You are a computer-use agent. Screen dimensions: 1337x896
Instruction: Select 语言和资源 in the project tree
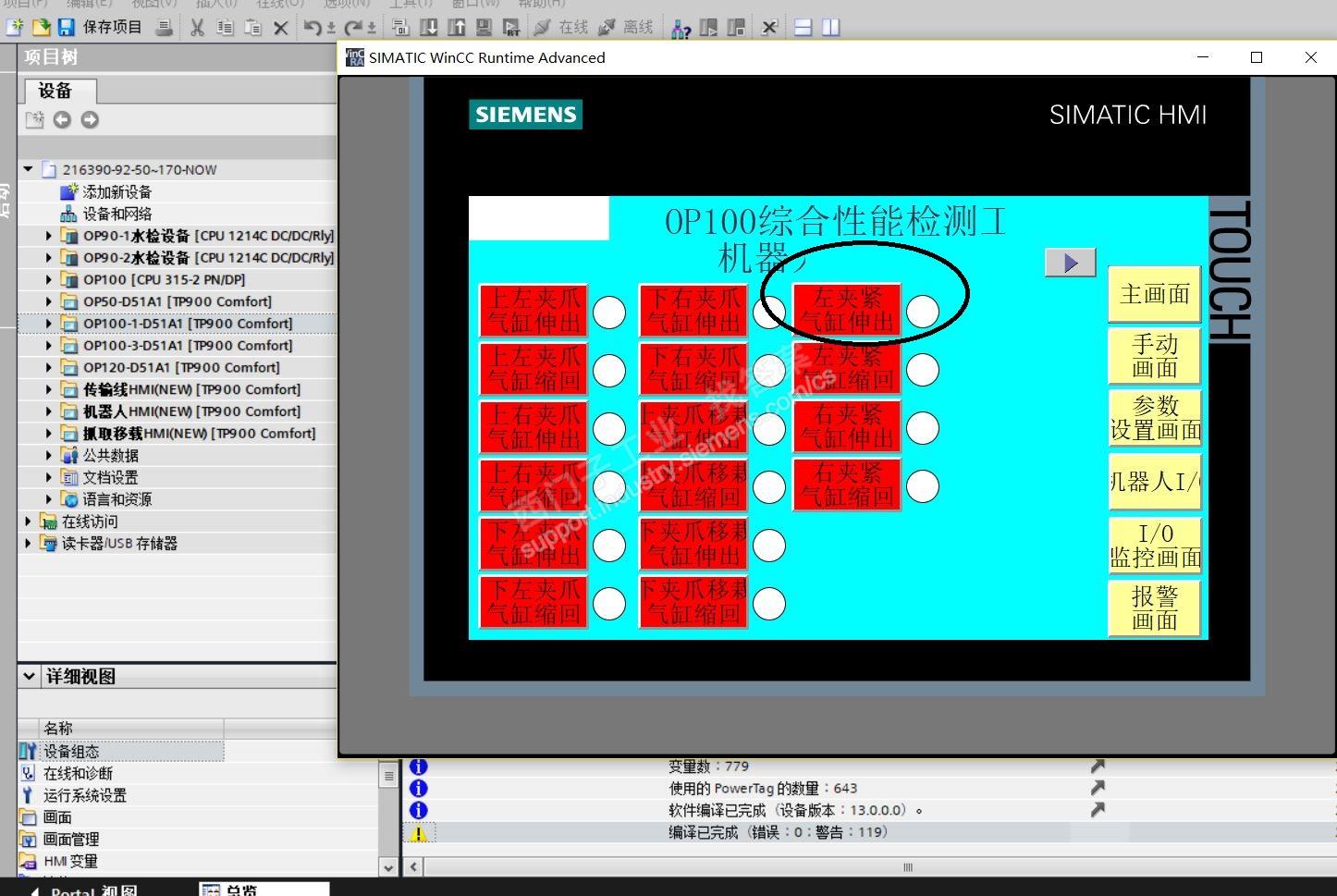(x=117, y=499)
